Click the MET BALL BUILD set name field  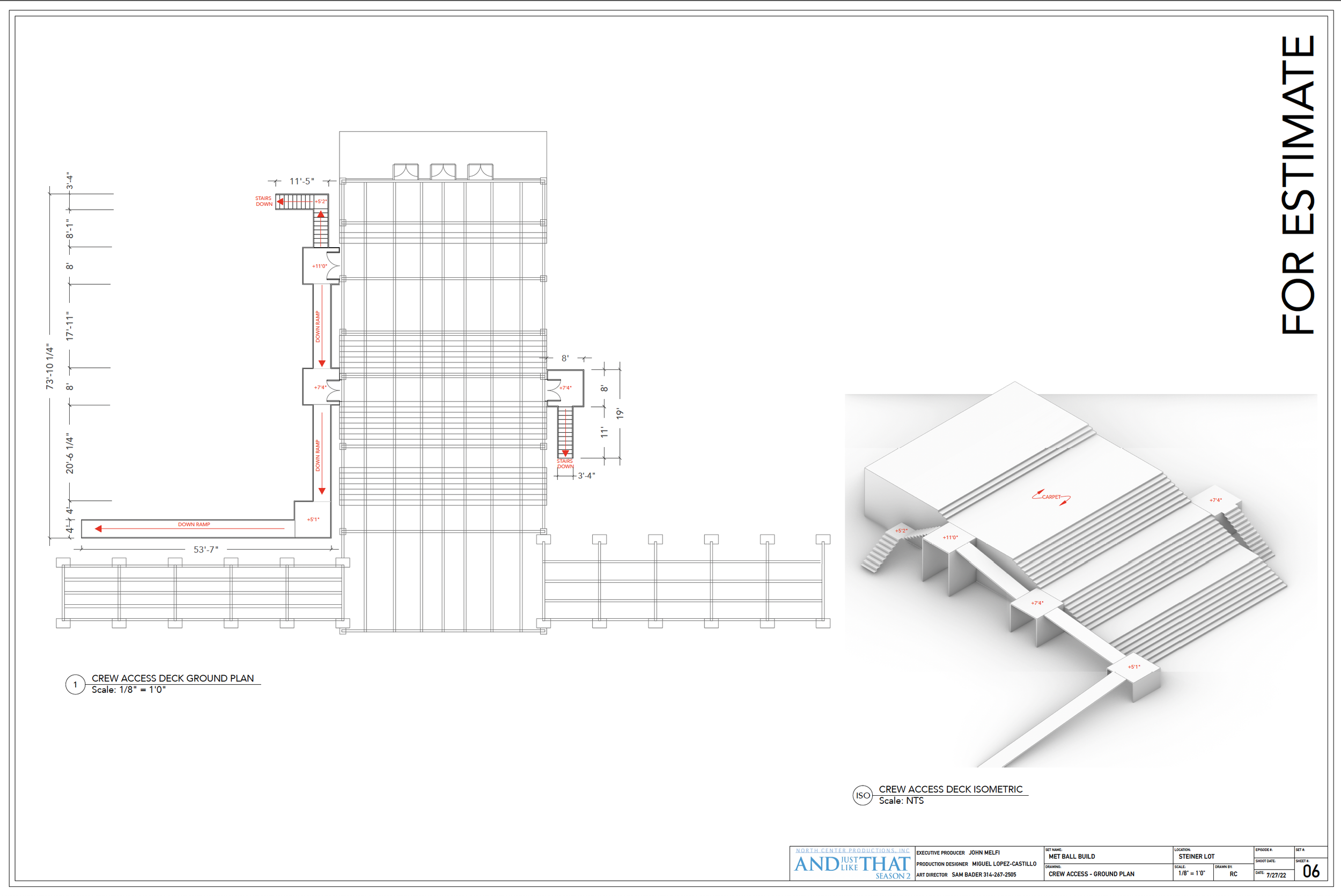(1072, 856)
